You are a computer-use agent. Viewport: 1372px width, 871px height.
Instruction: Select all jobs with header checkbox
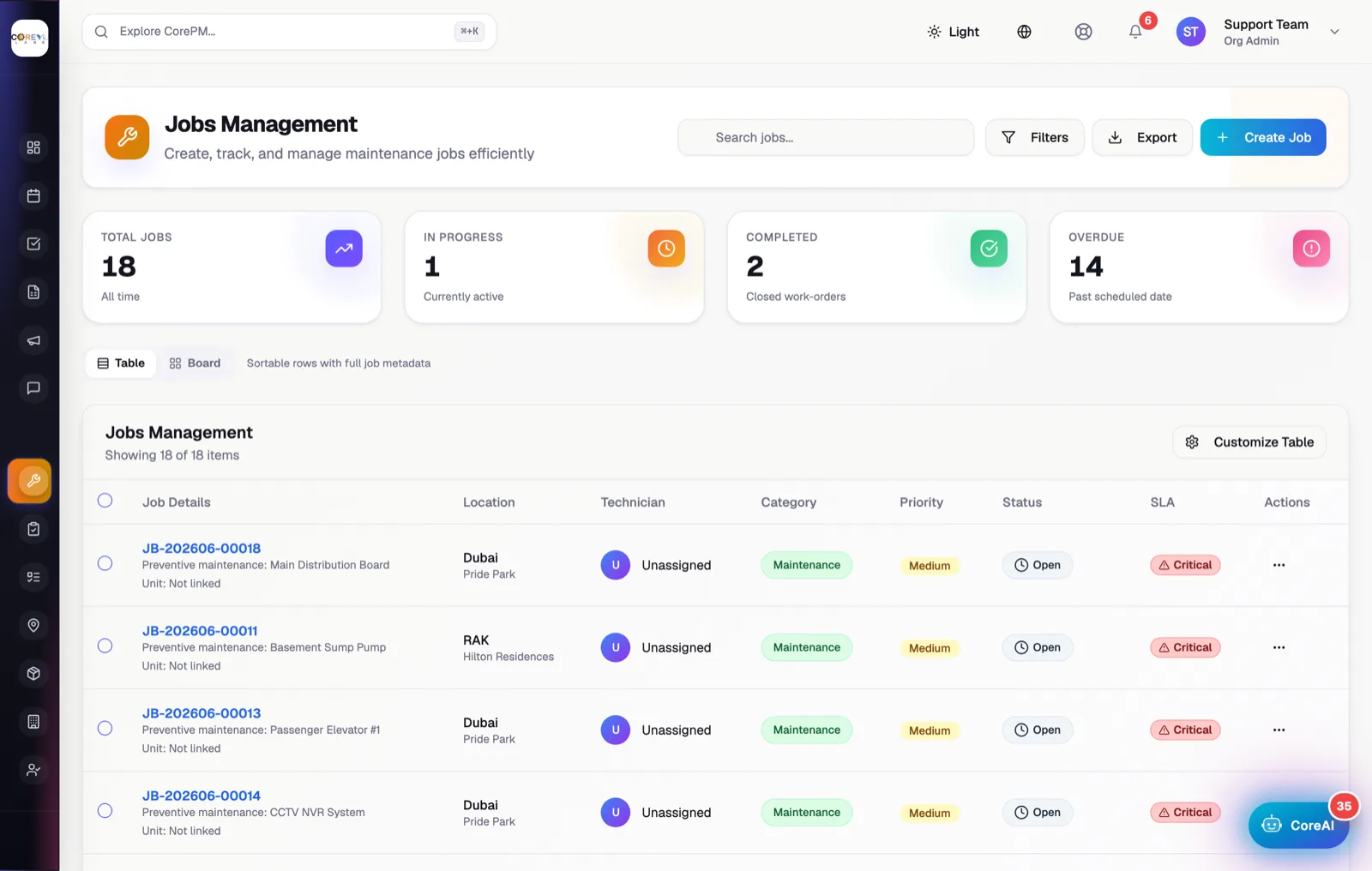(x=105, y=501)
